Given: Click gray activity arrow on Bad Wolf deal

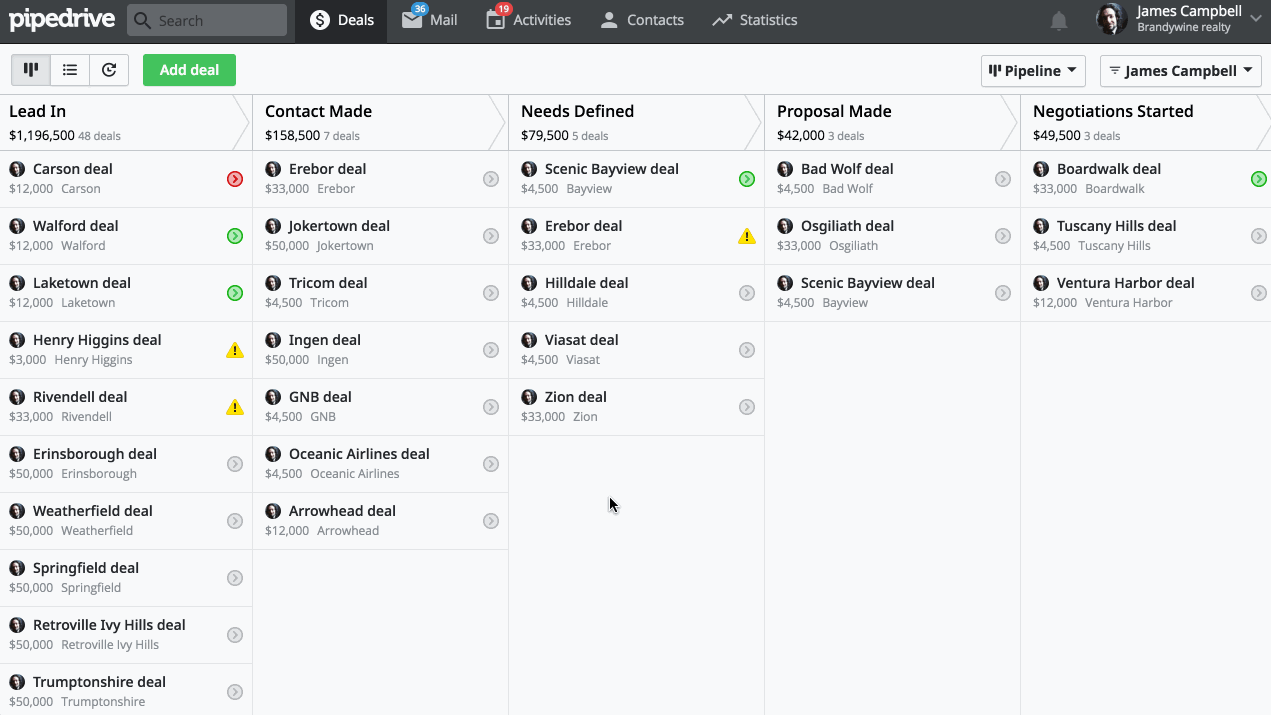Looking at the screenshot, I should [1003, 179].
